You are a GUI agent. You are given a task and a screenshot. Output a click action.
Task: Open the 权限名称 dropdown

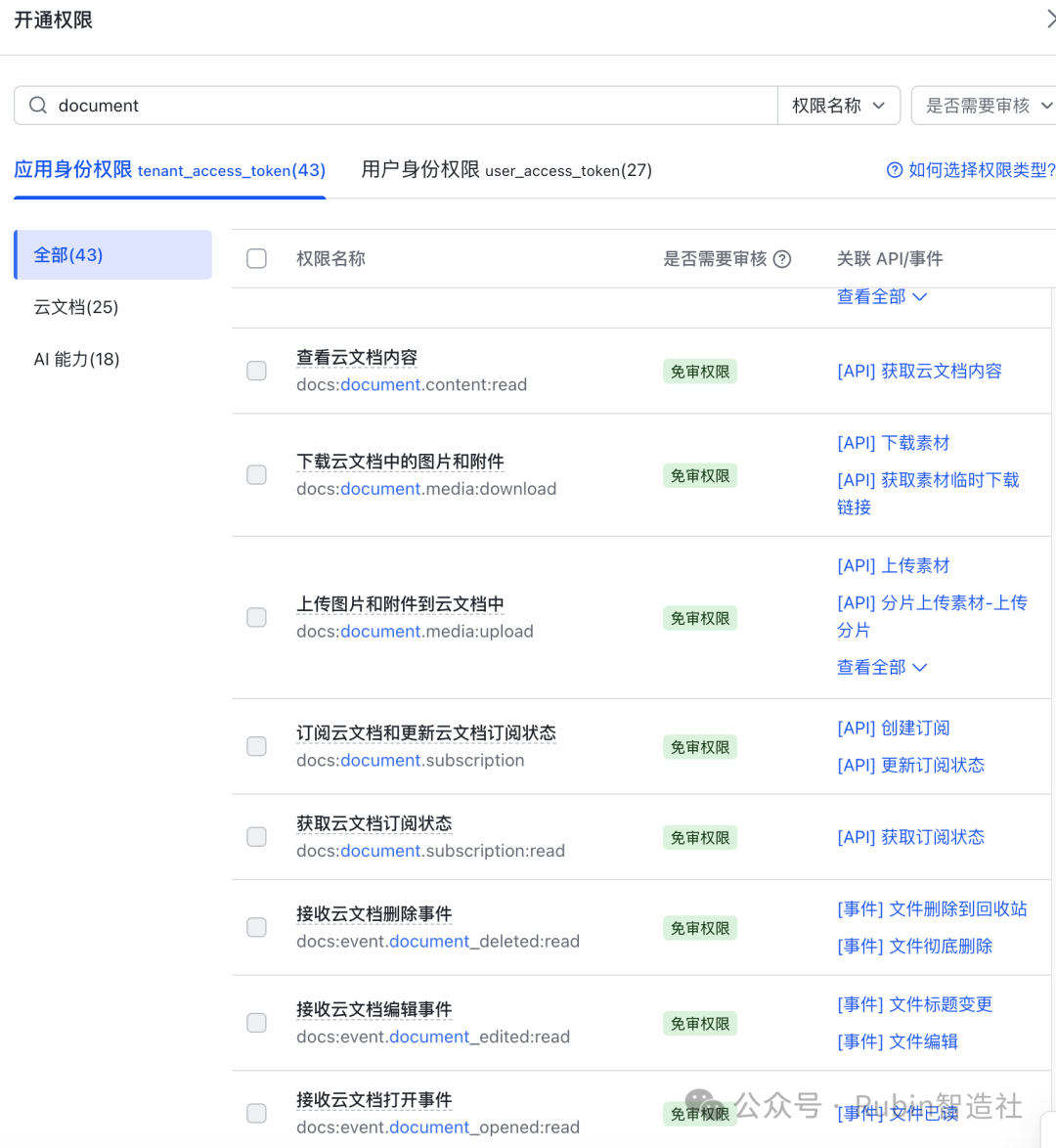coord(838,105)
